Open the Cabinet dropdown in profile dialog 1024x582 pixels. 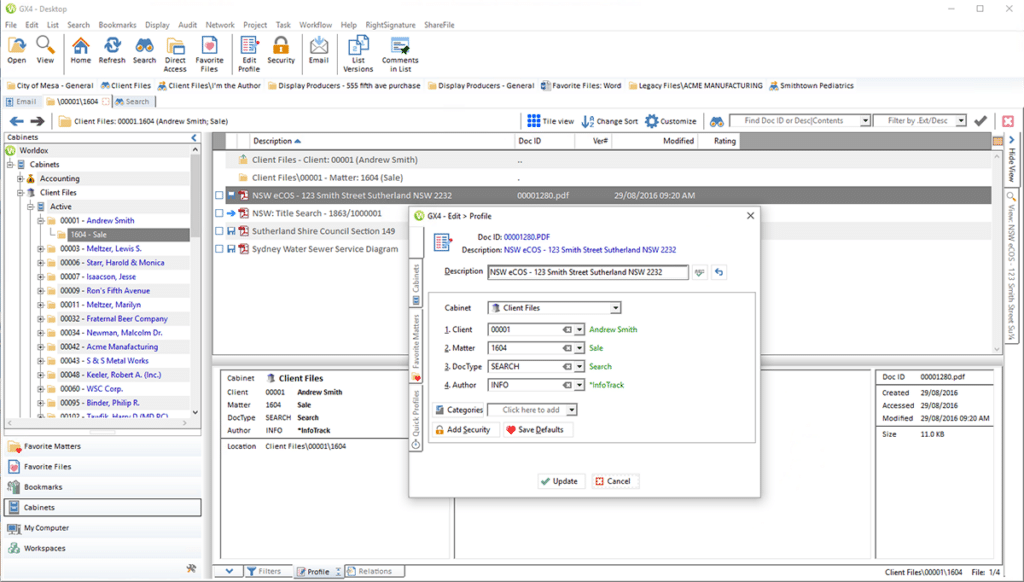(615, 308)
